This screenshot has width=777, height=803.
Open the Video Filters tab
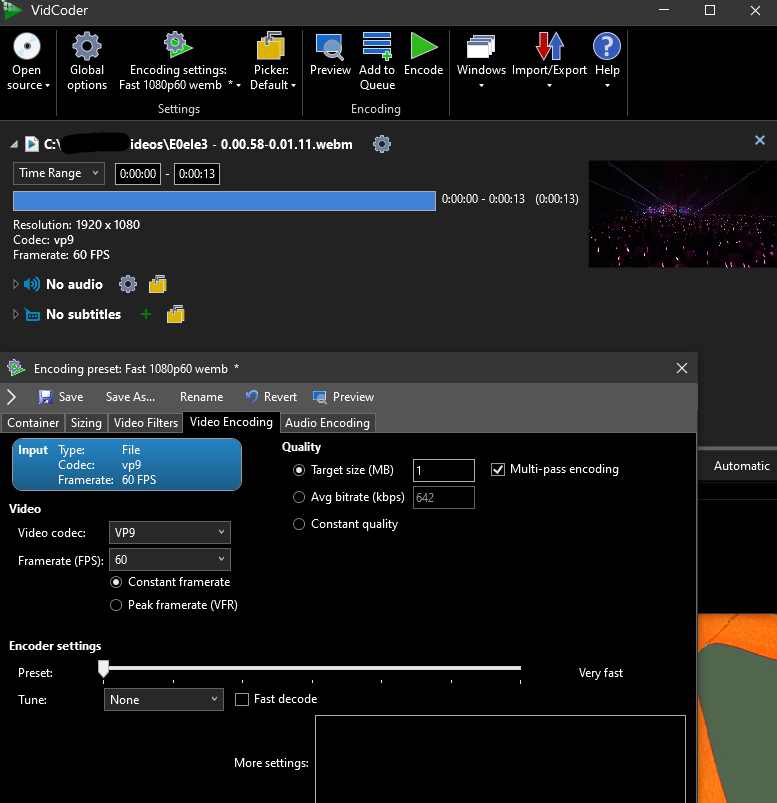(x=146, y=423)
